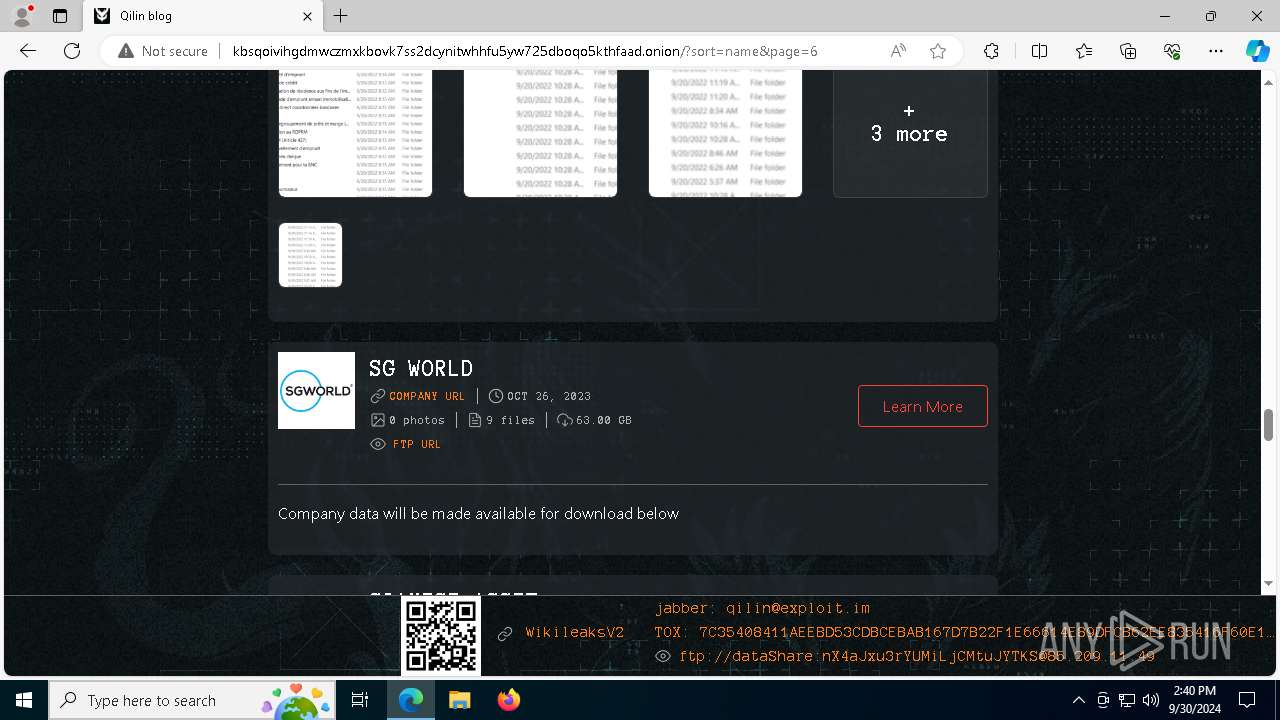Open the Collections panel

pyautogui.click(x=1128, y=51)
